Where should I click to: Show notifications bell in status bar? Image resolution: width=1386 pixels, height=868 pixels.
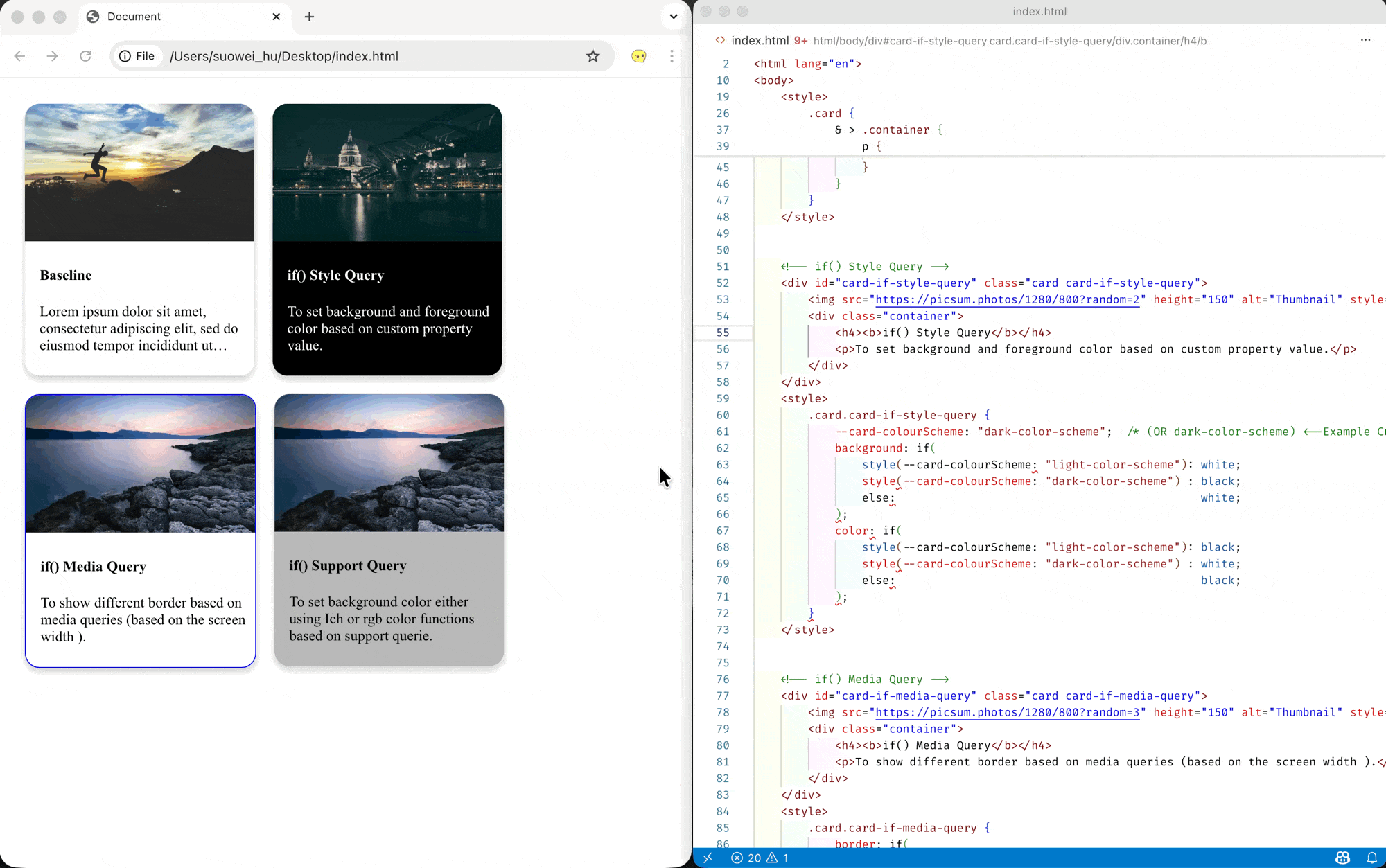pyautogui.click(x=1371, y=858)
